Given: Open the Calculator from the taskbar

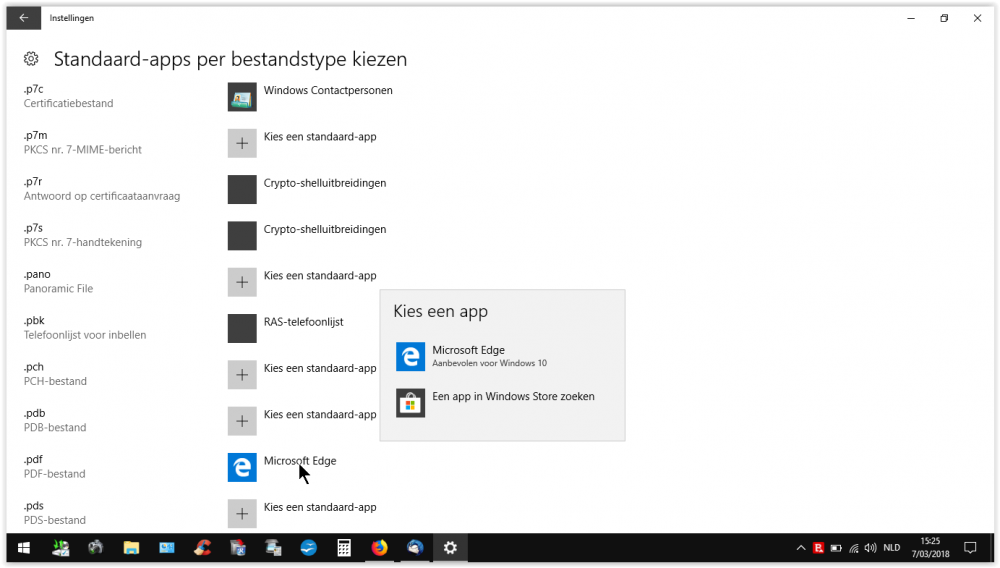Looking at the screenshot, I should (x=343, y=548).
